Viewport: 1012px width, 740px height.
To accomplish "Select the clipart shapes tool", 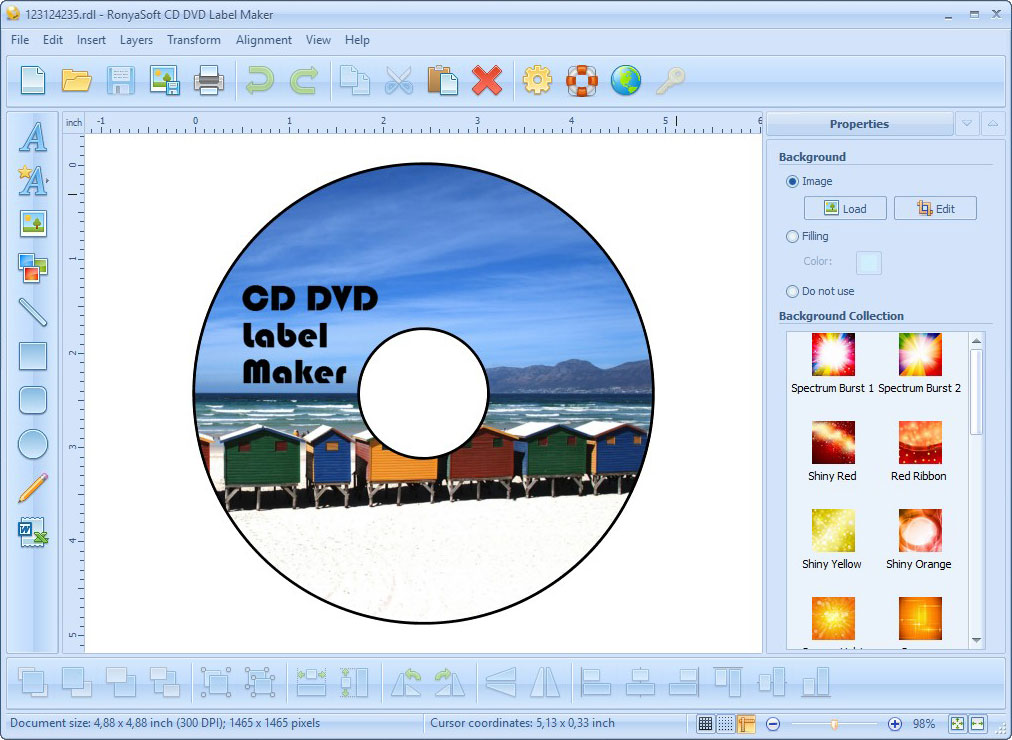I will click(x=33, y=268).
